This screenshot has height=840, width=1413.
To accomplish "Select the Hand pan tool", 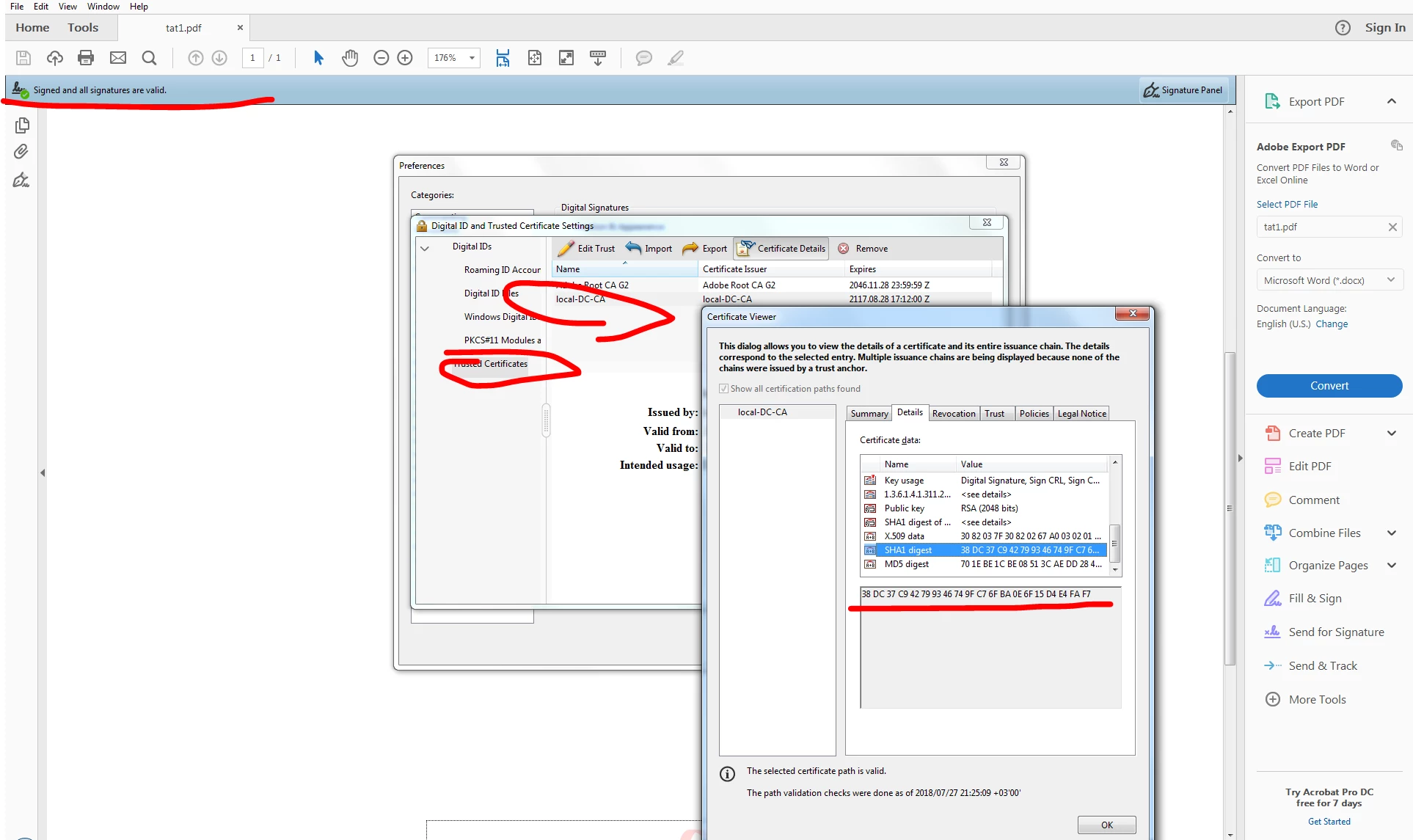I will pyautogui.click(x=350, y=58).
